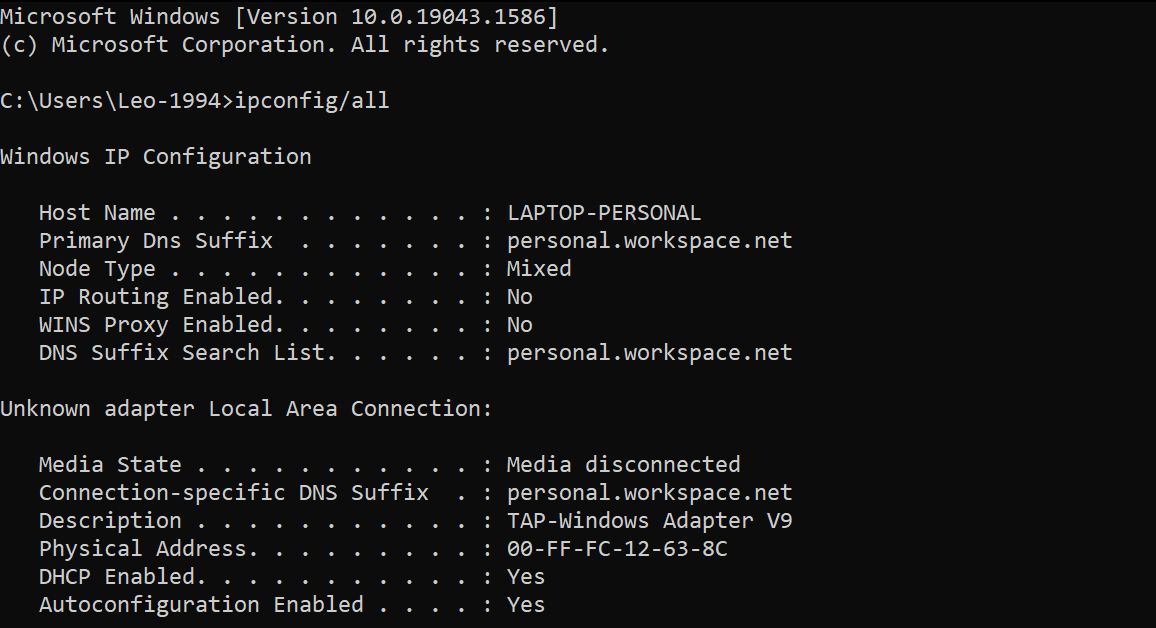
Task: Click the Host Name label
Action: tap(97, 213)
